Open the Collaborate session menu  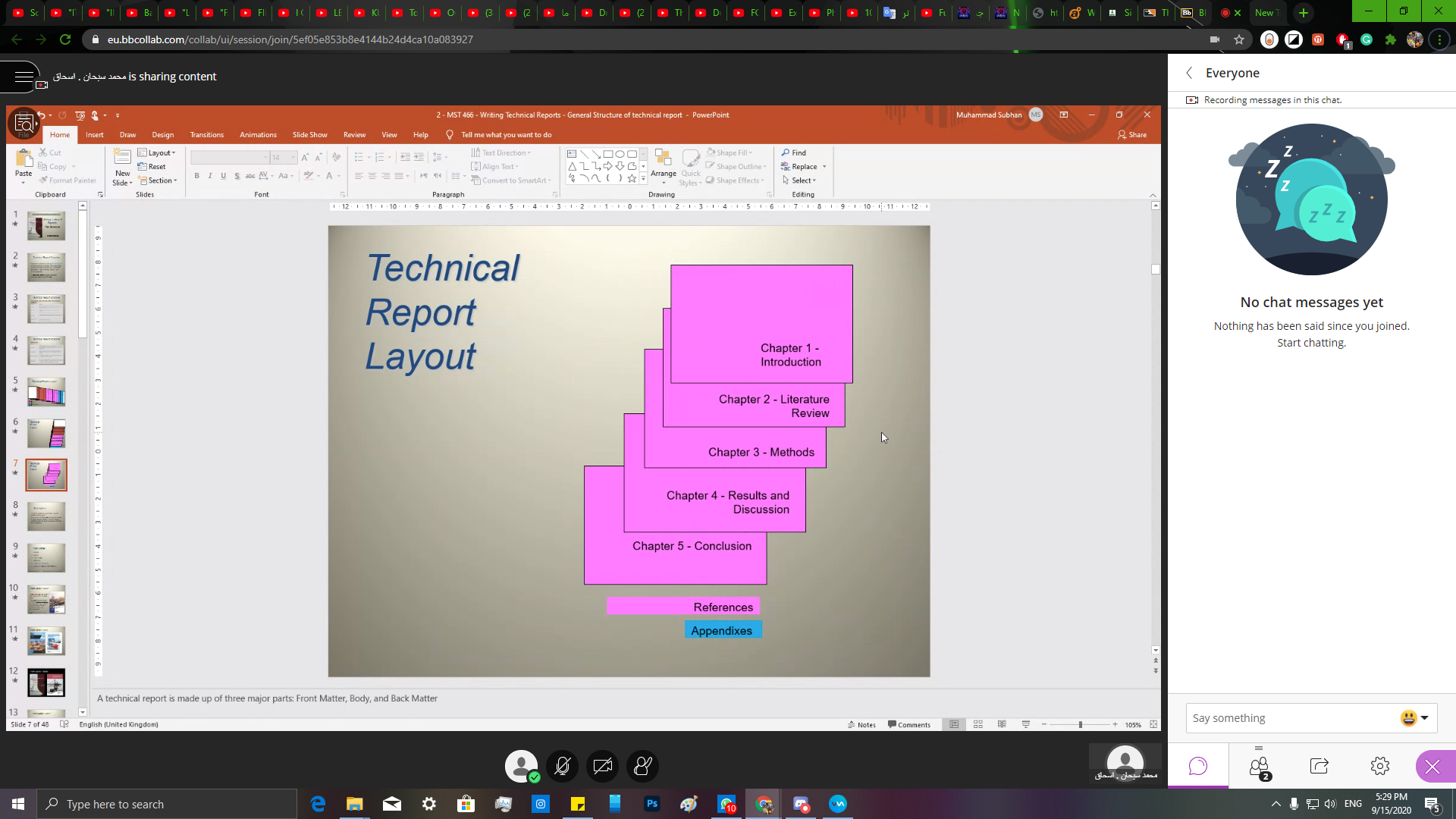(24, 77)
